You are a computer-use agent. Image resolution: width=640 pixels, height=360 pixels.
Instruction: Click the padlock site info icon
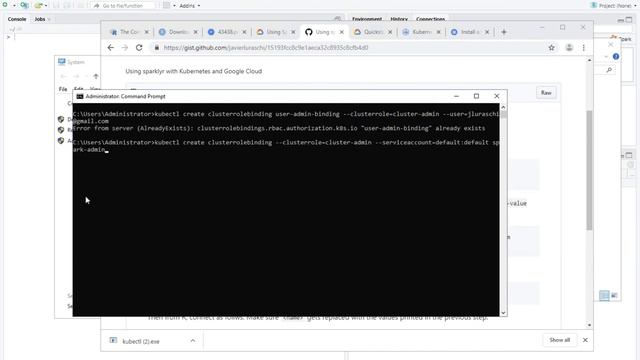click(x=157, y=48)
